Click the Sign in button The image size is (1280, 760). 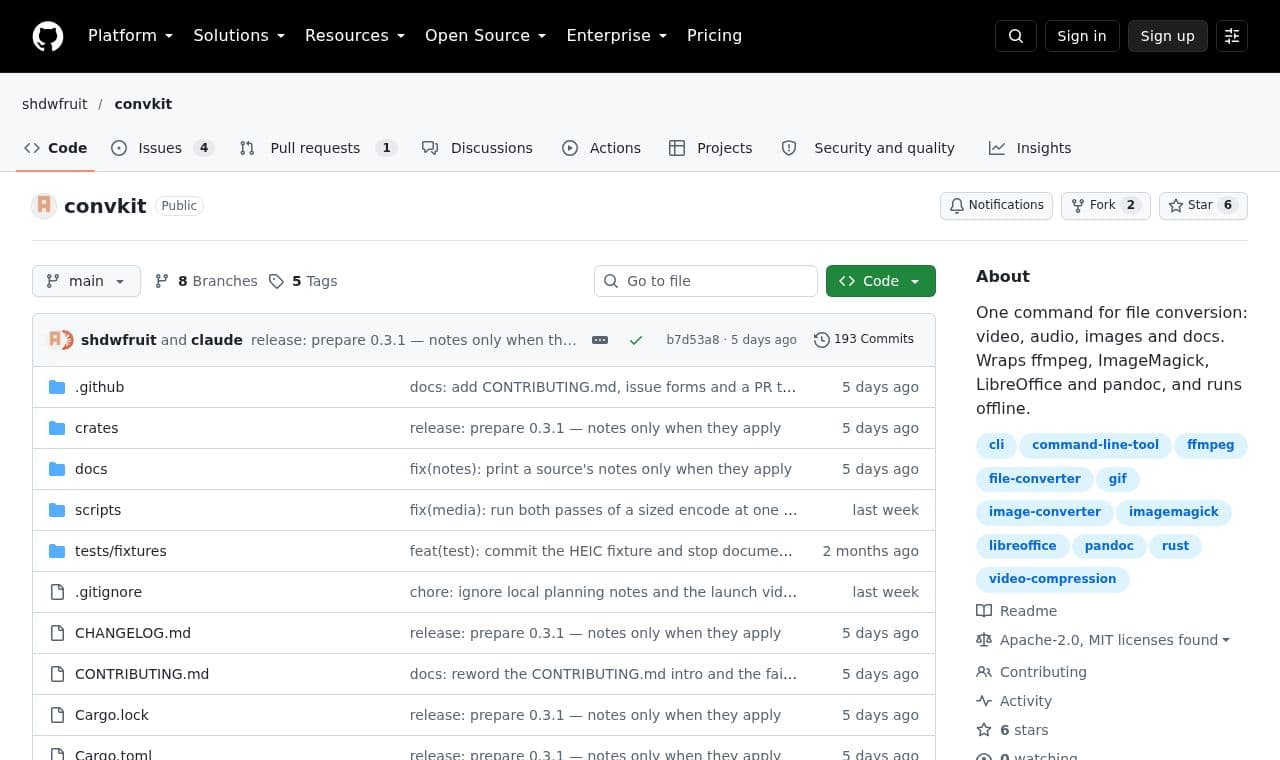[x=1082, y=36]
